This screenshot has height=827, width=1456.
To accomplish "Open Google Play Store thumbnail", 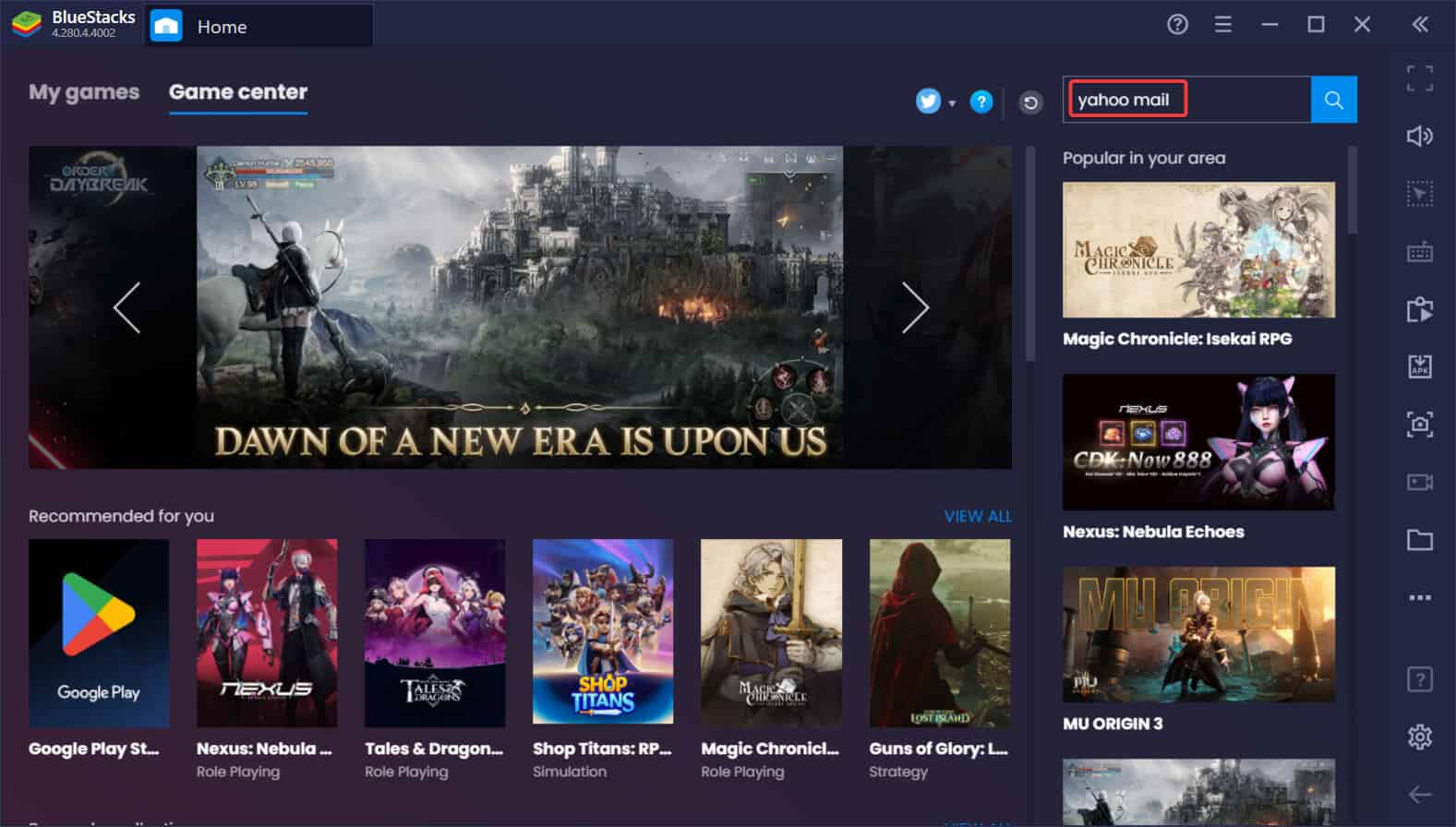I will coord(99,632).
